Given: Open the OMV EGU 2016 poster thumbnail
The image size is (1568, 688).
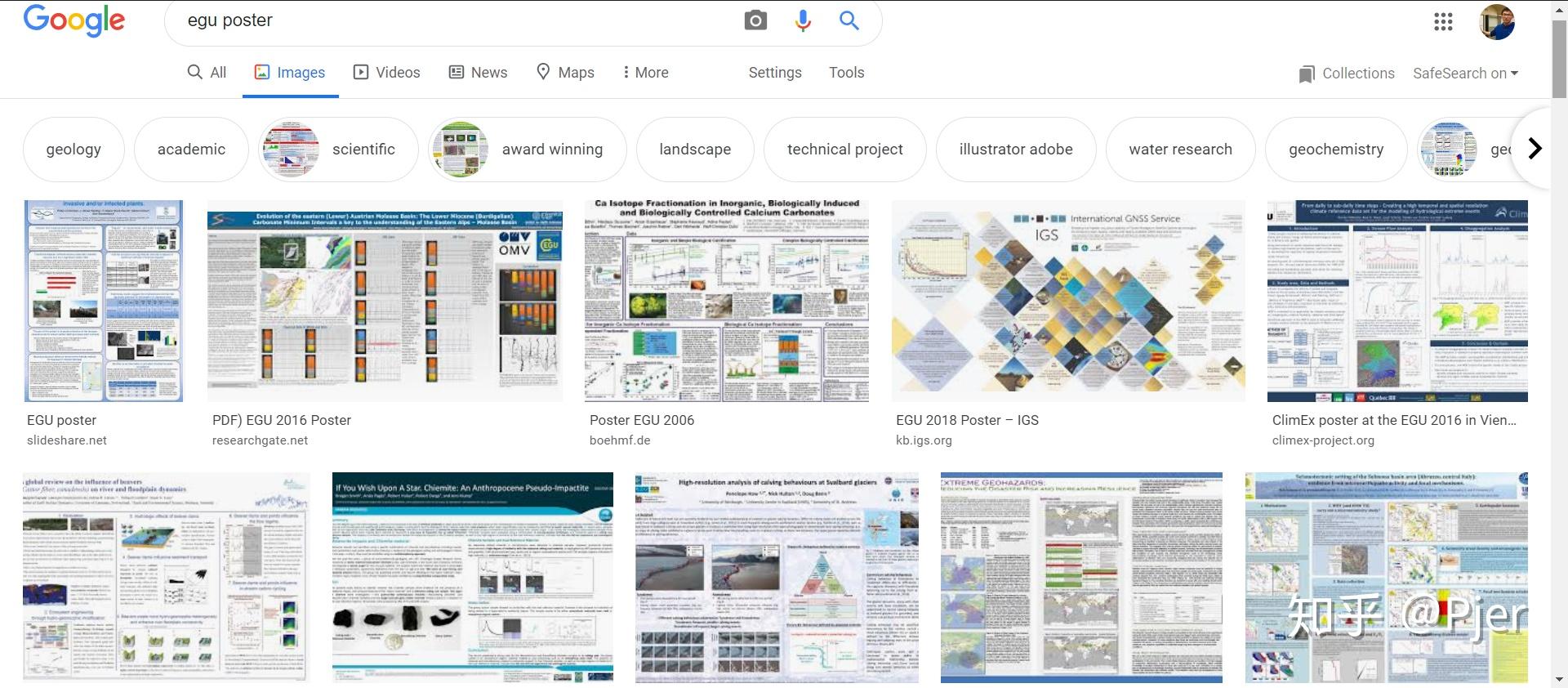Looking at the screenshot, I should pos(385,301).
